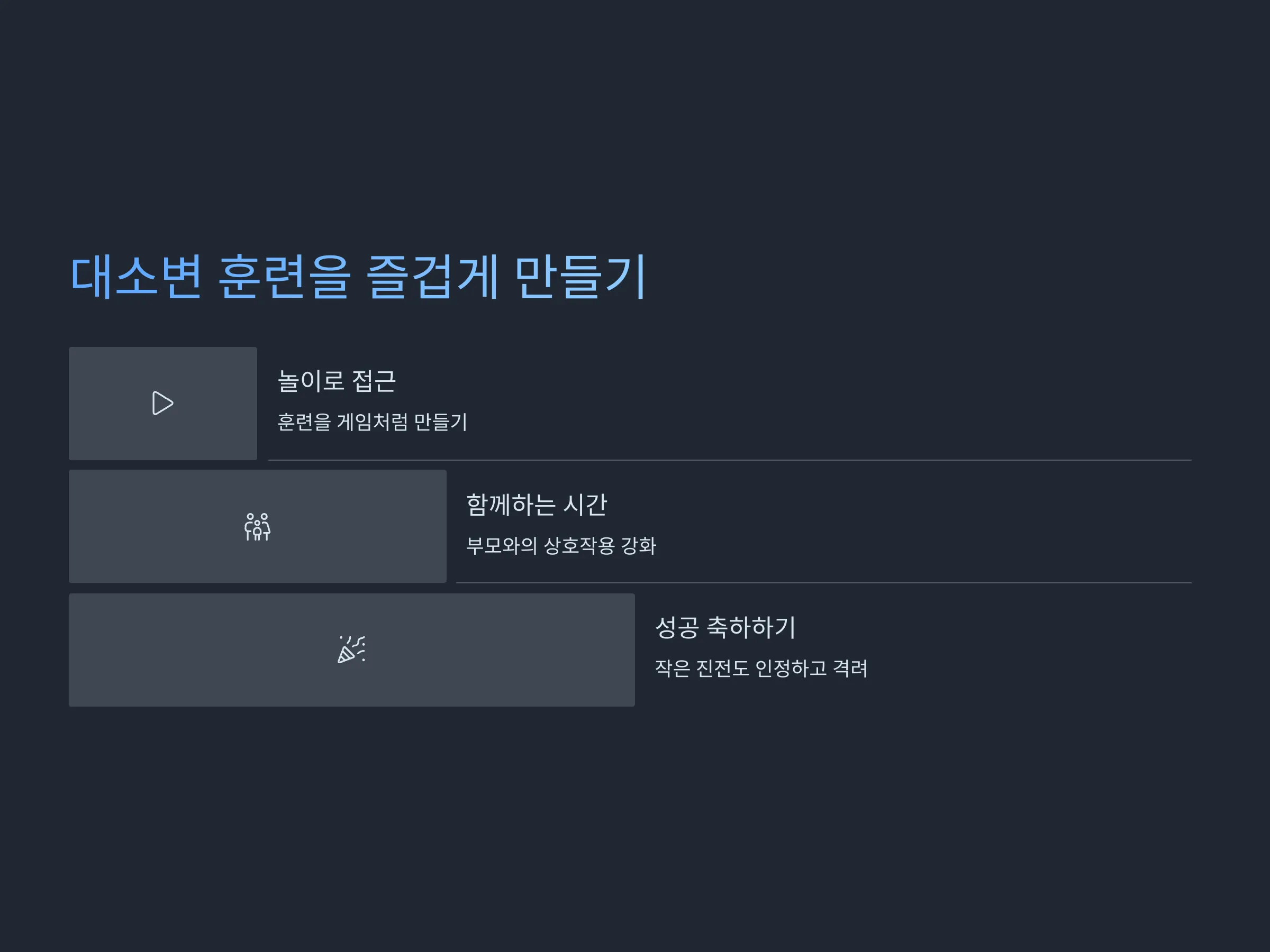The height and width of the screenshot is (952, 1270).
Task: Click the divider line under 훈련을 게임처럼 만들기
Action: (x=730, y=460)
